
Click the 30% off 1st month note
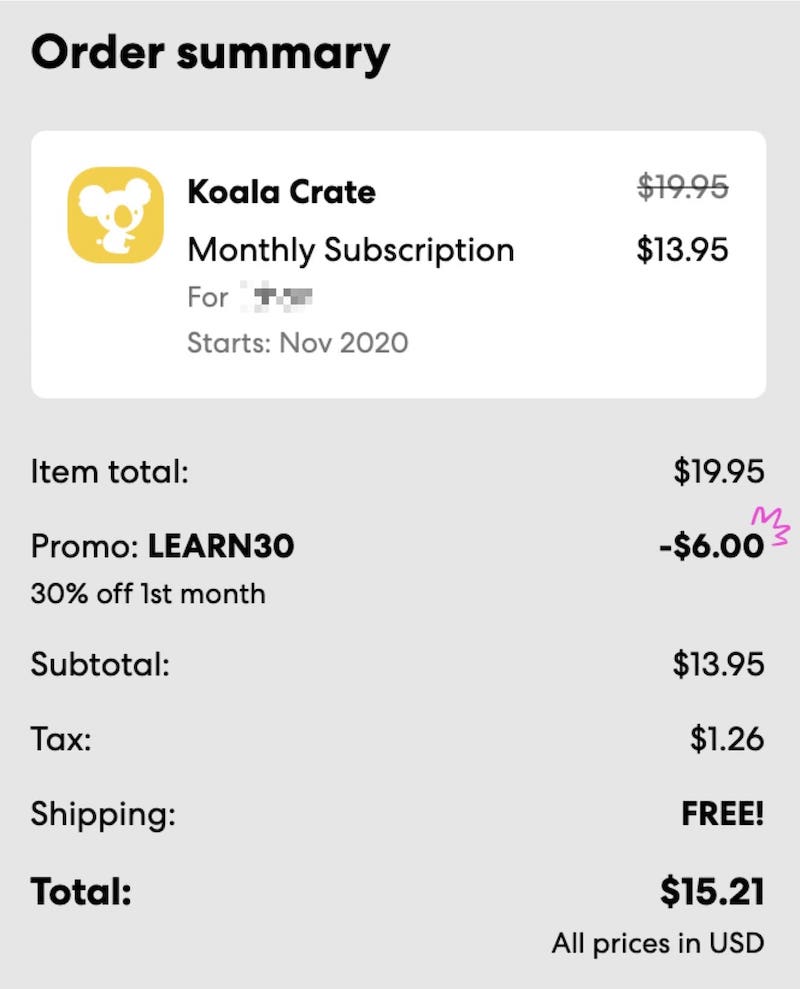click(x=148, y=594)
